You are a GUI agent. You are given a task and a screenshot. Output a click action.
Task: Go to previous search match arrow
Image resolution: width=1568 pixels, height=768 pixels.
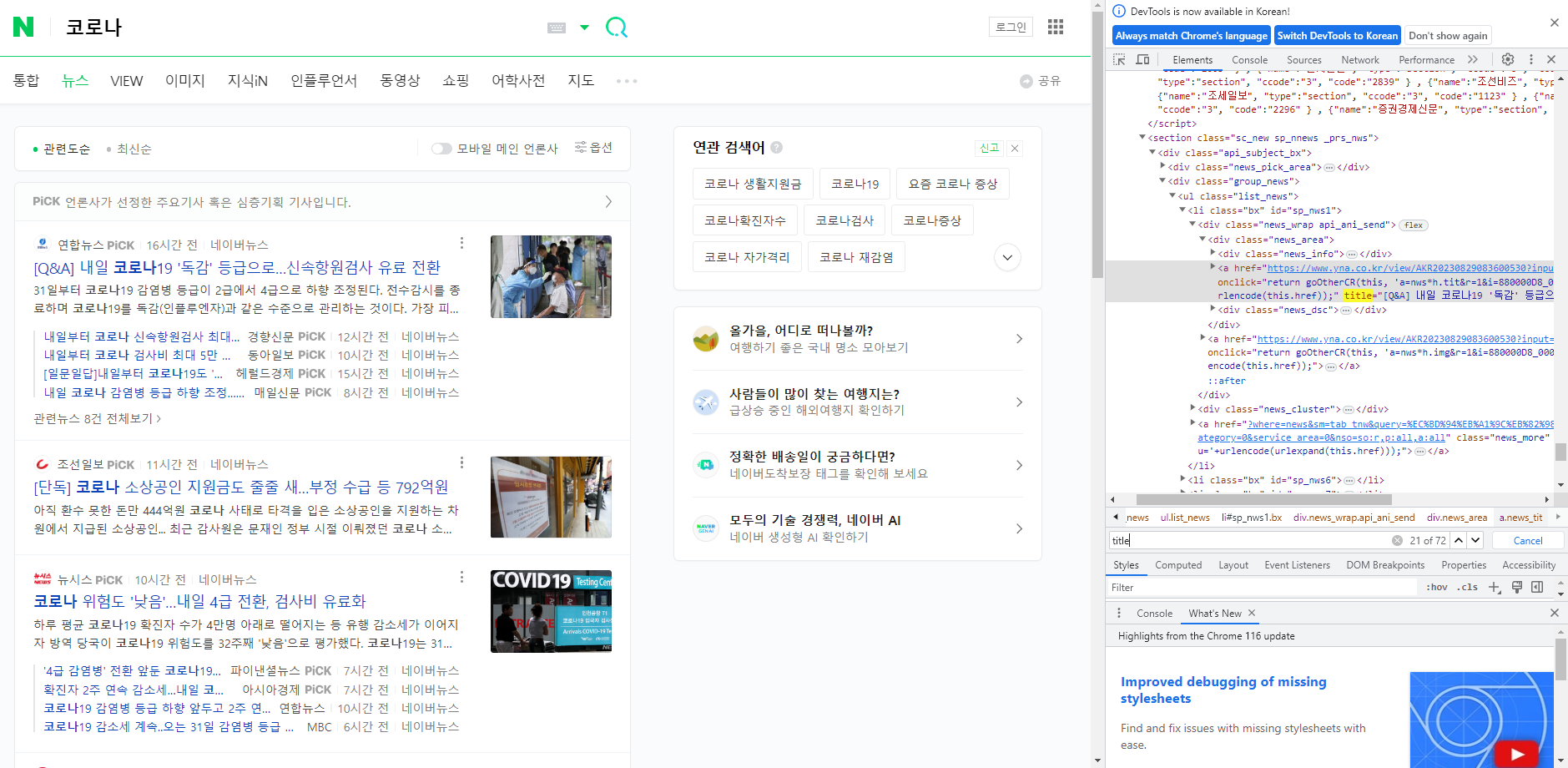click(1459, 540)
